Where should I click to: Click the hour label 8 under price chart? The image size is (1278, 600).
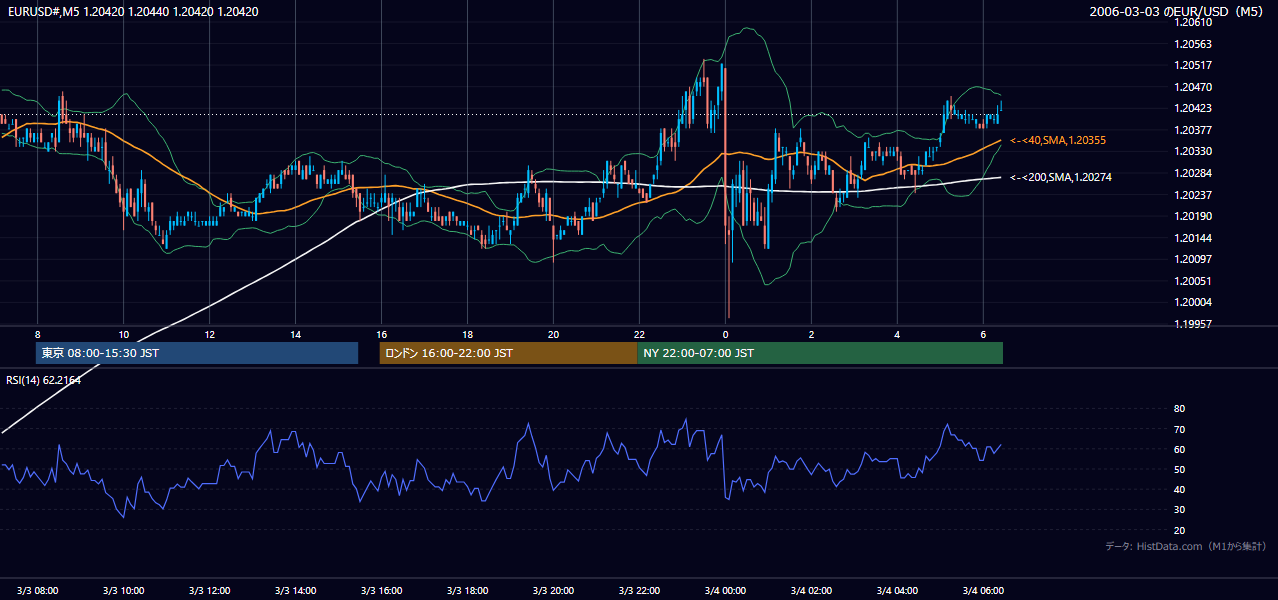point(37,334)
